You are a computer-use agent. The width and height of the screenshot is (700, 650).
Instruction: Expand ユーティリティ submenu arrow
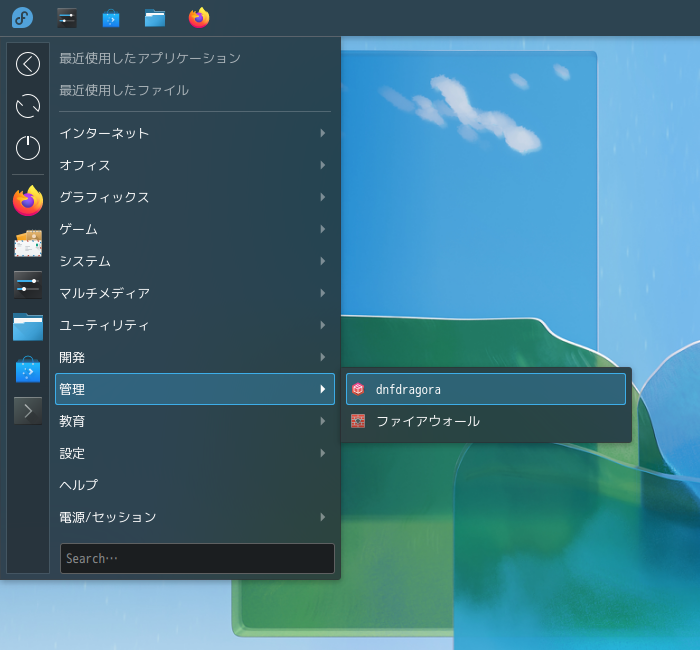(323, 325)
